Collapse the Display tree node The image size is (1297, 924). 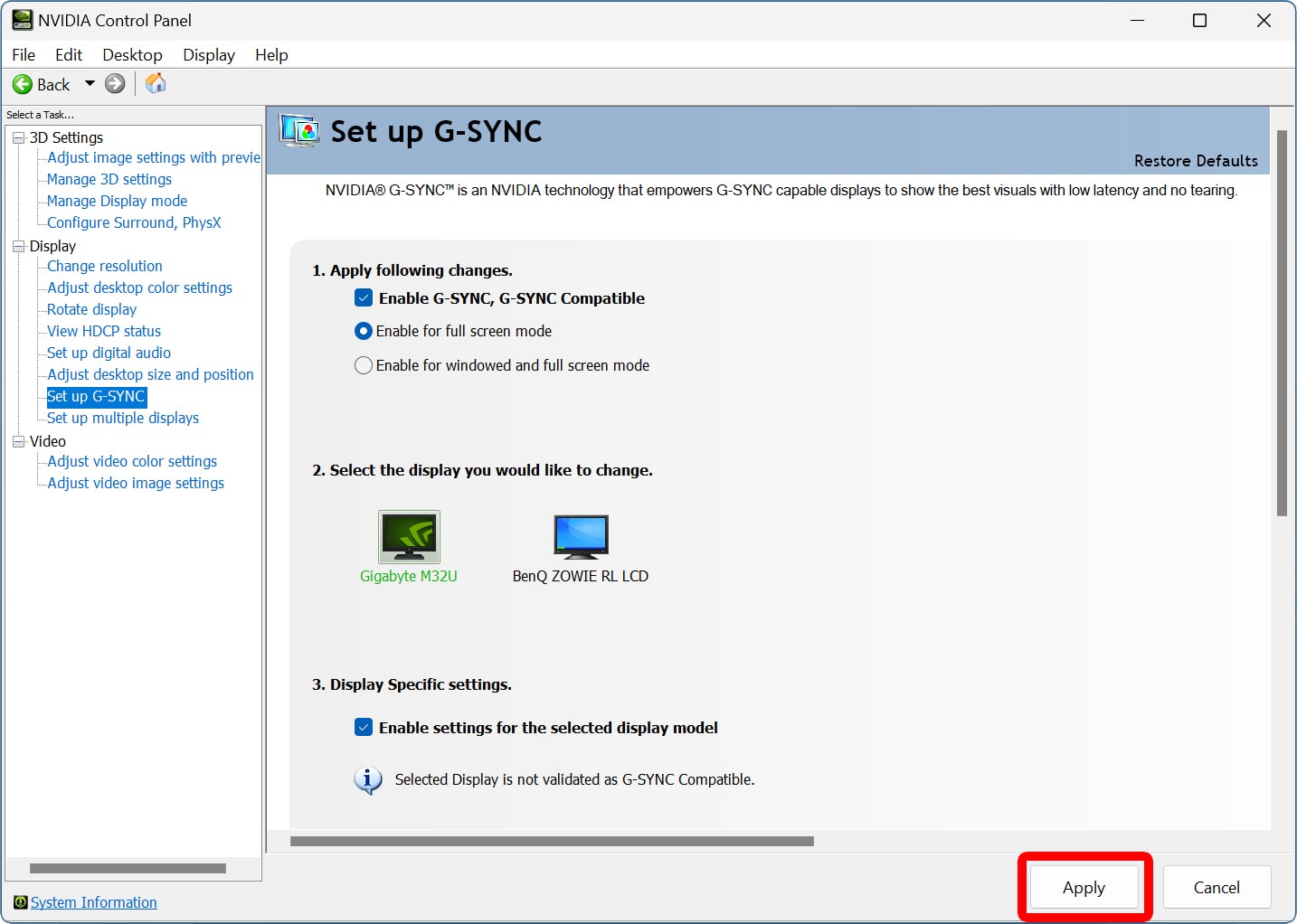coord(18,246)
